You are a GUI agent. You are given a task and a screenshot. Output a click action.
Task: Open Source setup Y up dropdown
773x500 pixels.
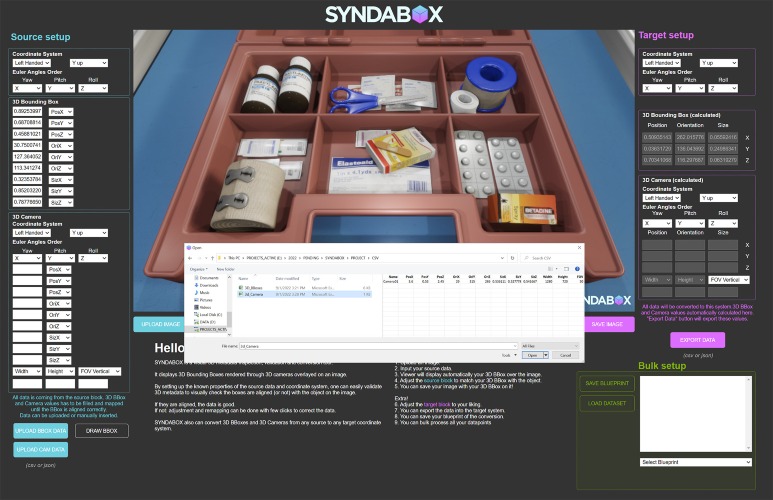click(89, 63)
